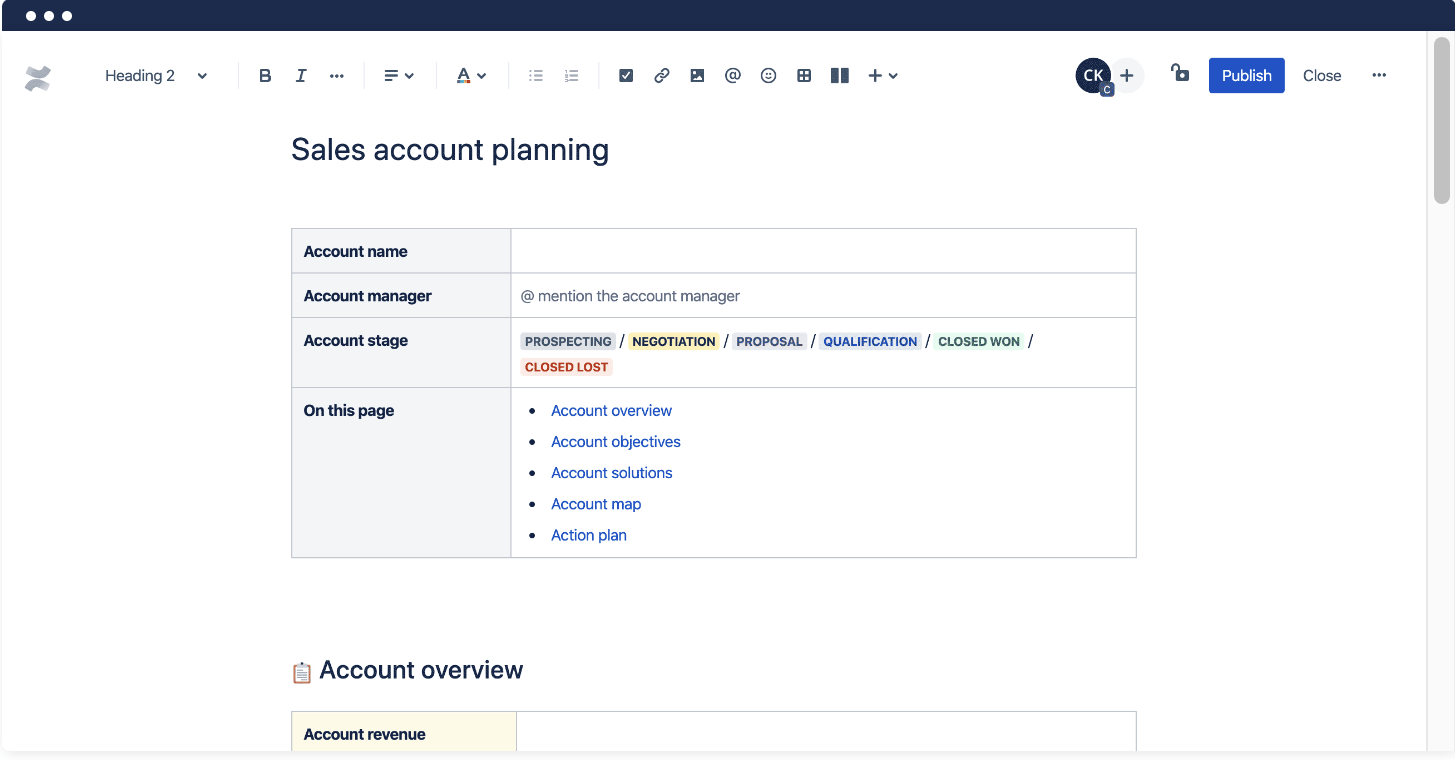Insert a table
Screen dimensions: 1455x760
[804, 75]
